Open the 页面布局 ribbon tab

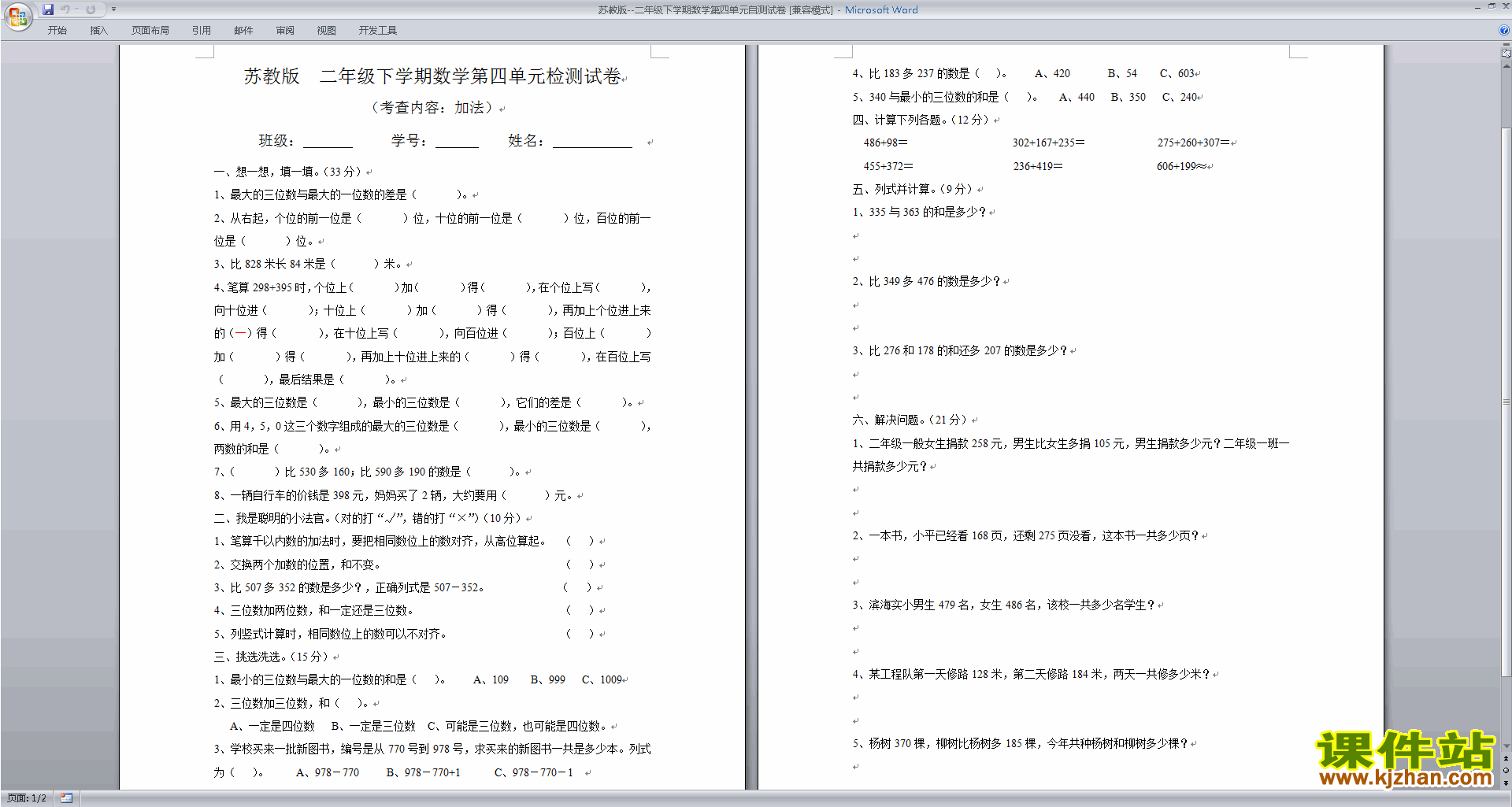[150, 31]
